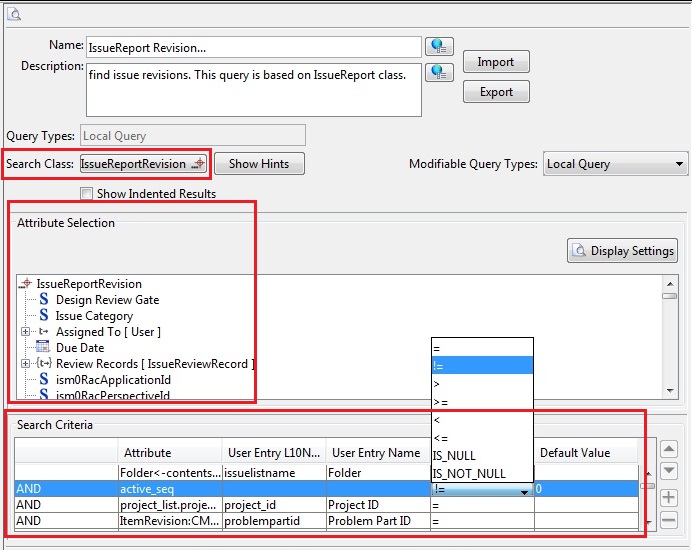Open Display Settings

pos(622,251)
